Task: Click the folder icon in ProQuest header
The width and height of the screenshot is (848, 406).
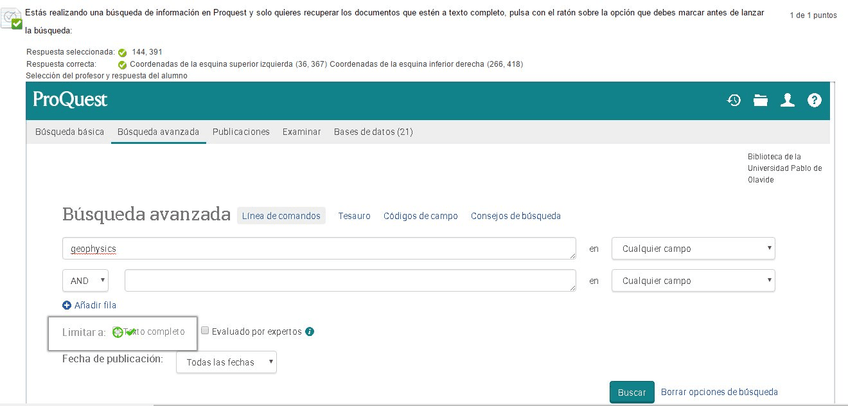Action: (x=761, y=100)
